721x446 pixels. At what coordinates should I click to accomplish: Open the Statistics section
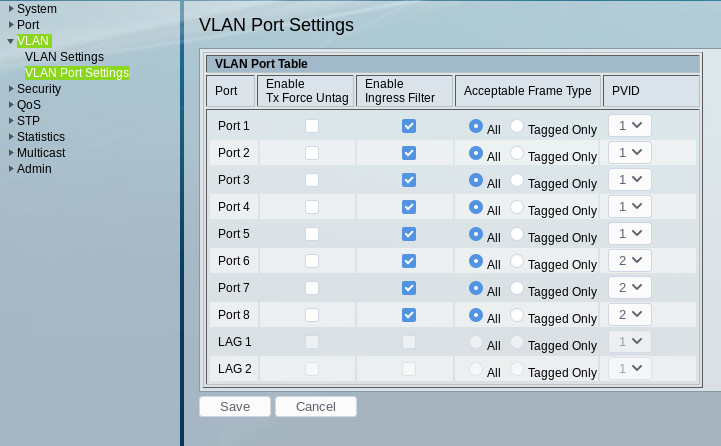(x=40, y=137)
